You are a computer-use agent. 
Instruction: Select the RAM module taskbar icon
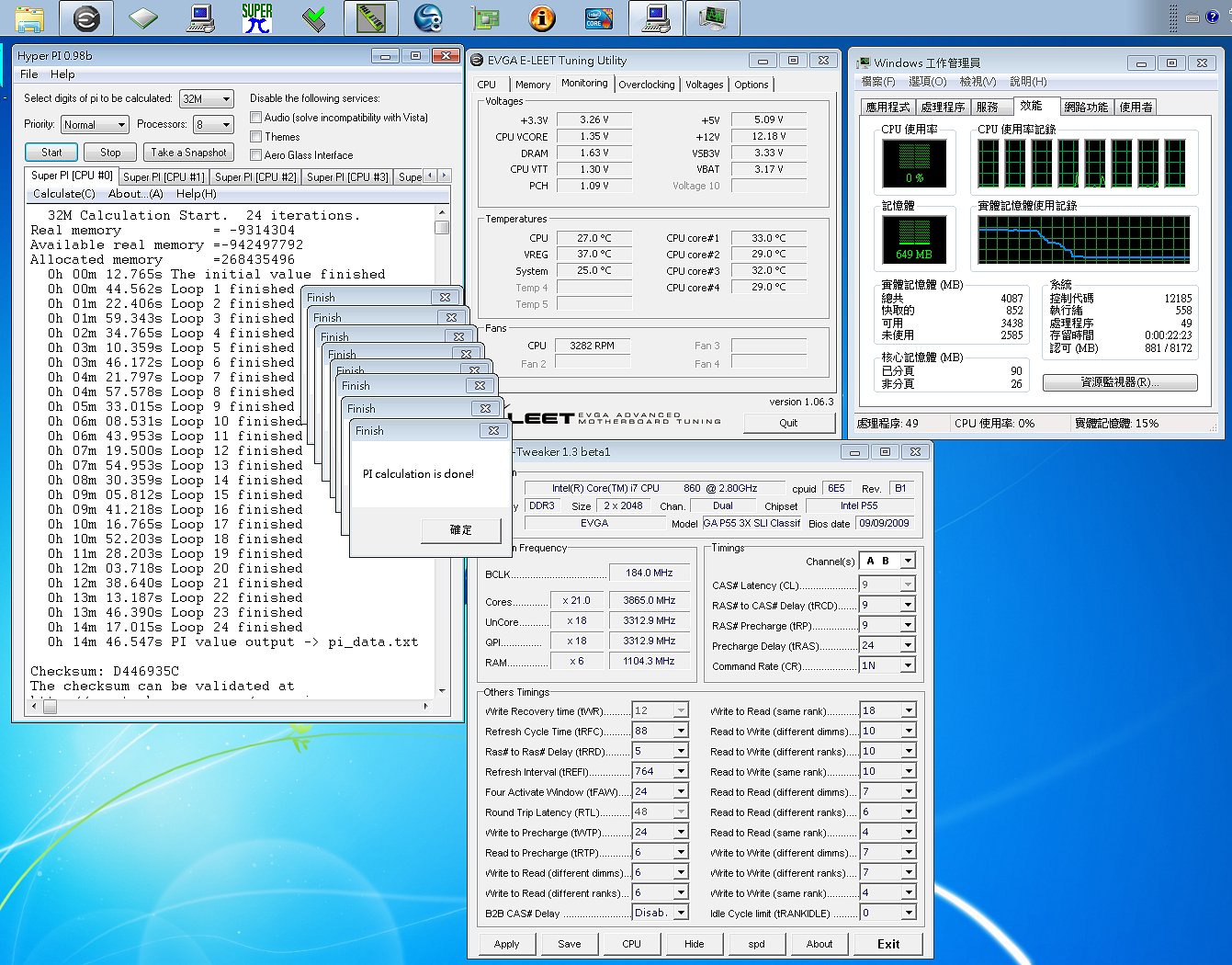[x=371, y=17]
